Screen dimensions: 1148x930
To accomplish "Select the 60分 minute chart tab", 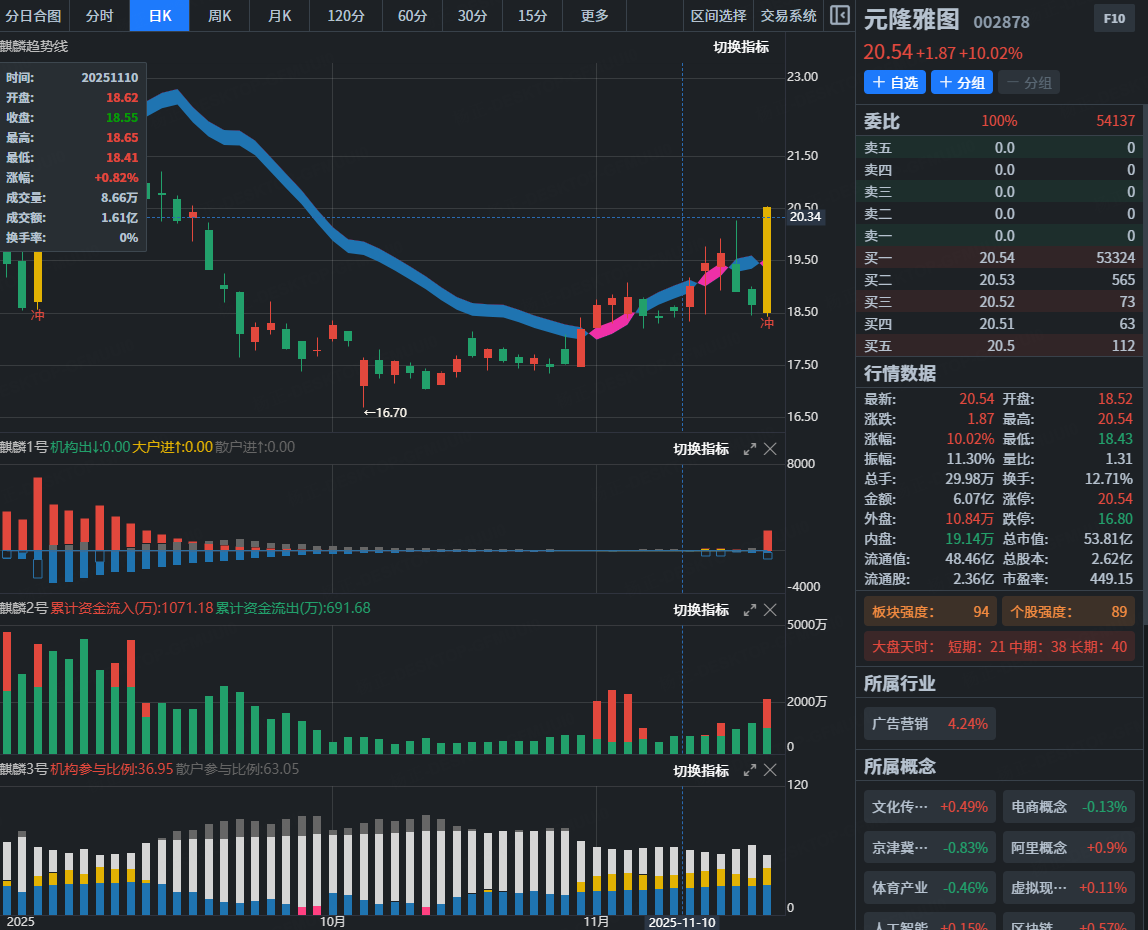I will [x=412, y=16].
